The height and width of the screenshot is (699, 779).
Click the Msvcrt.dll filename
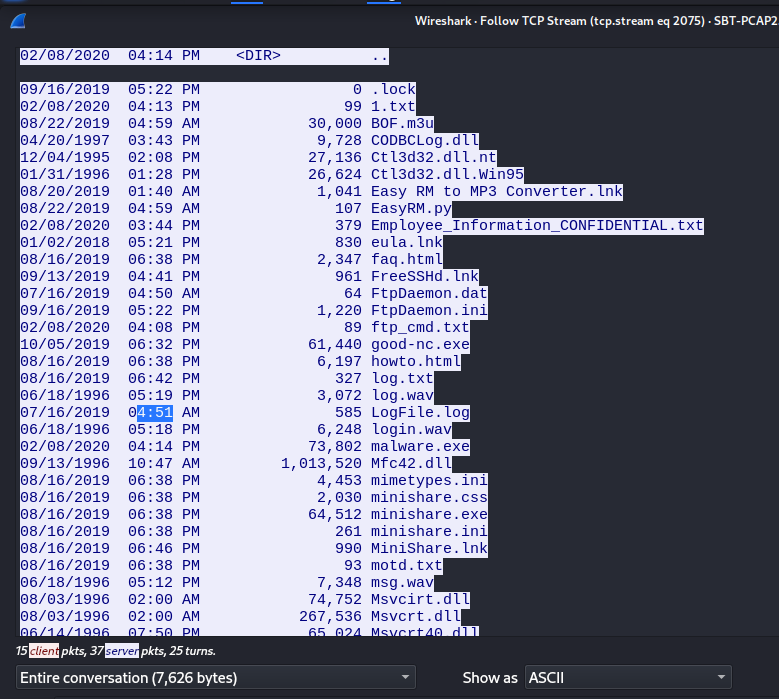tap(416, 617)
